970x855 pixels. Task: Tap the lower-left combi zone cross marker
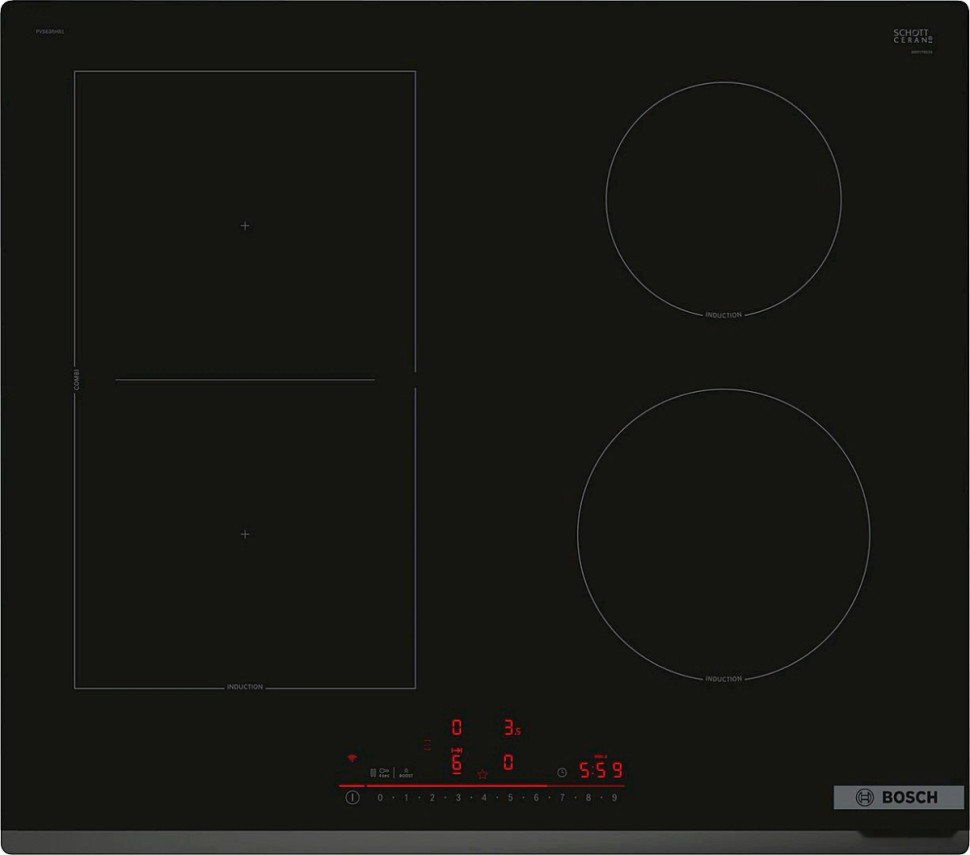coord(245,534)
